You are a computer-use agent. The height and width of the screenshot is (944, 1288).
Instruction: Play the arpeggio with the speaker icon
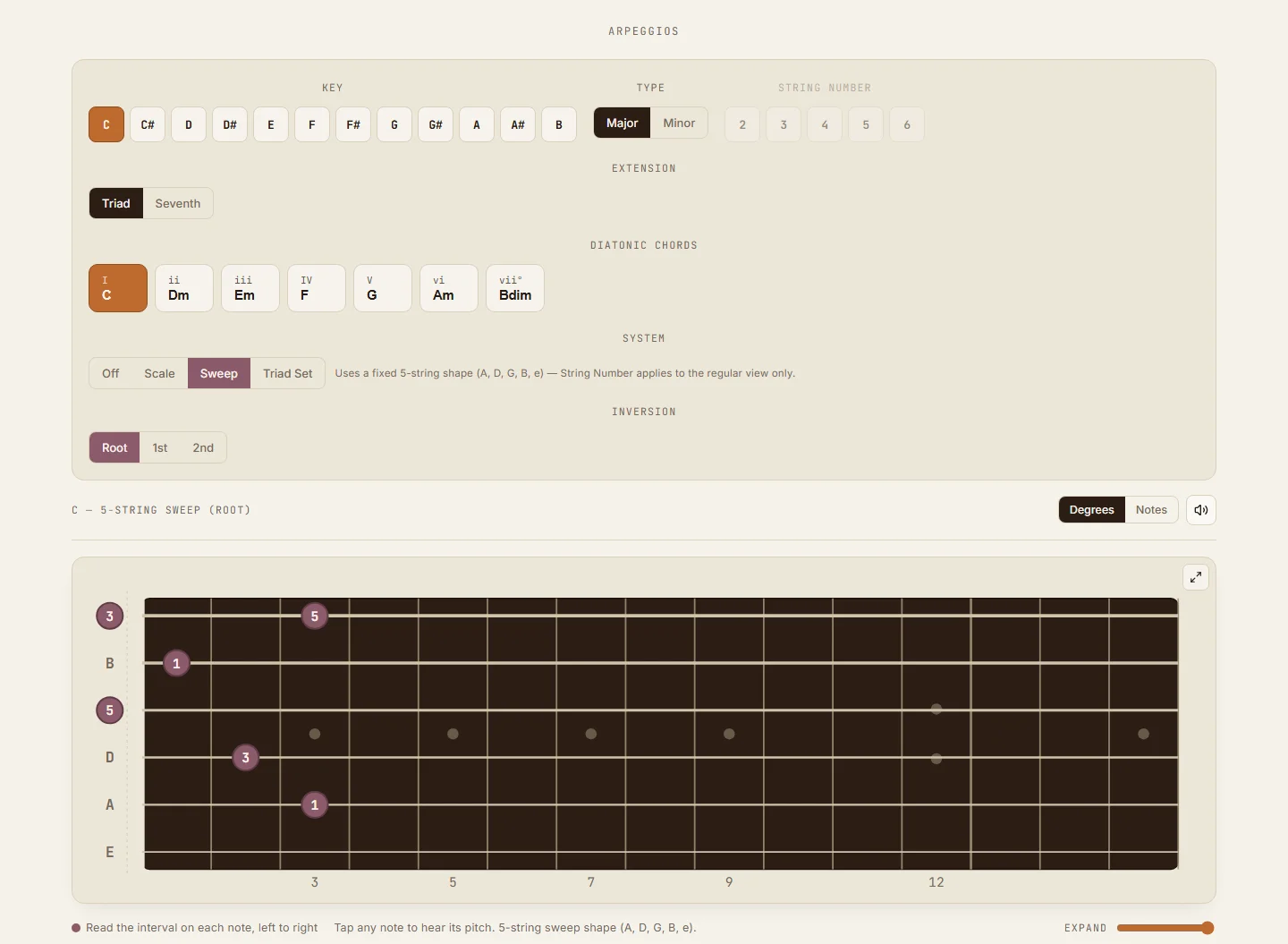click(x=1200, y=510)
